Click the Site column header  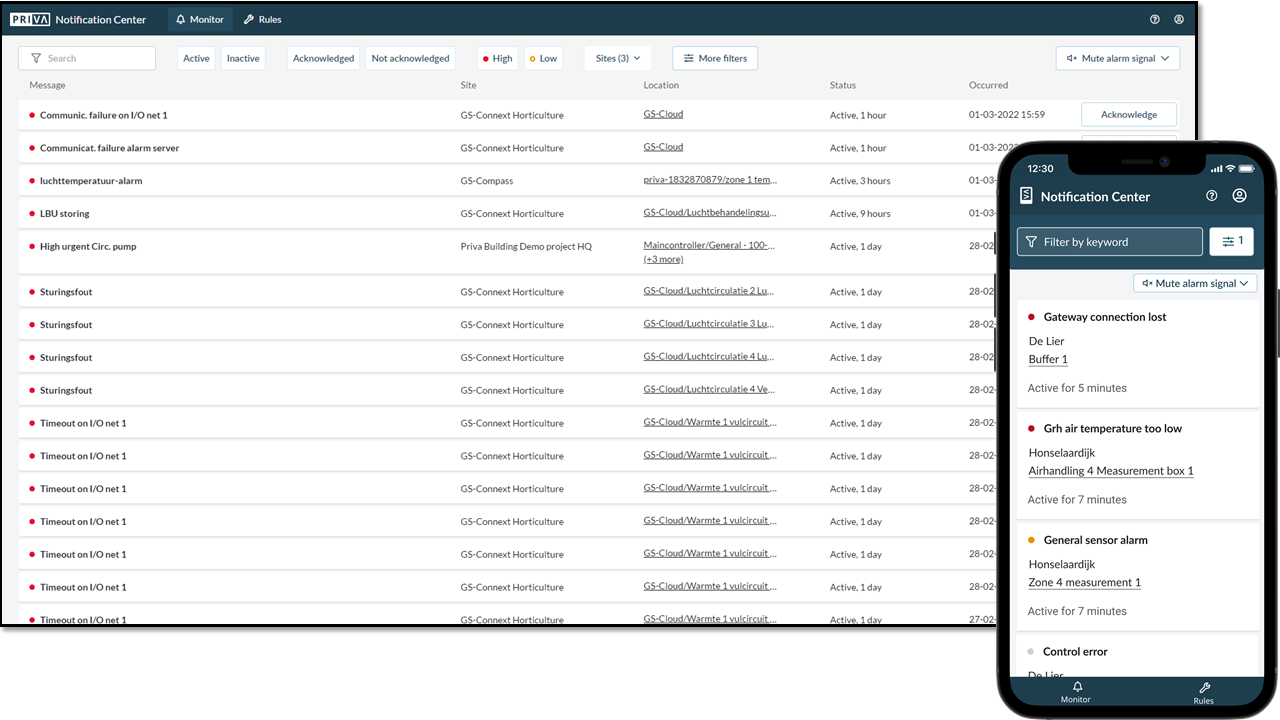point(468,85)
